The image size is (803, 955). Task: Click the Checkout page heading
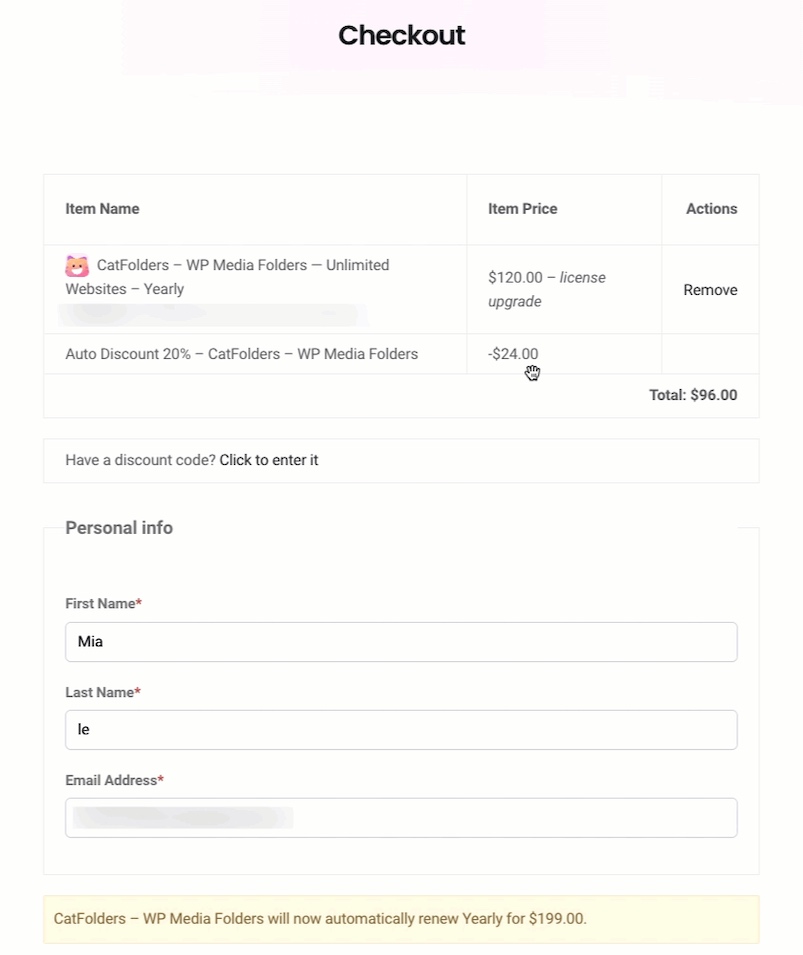coord(402,35)
